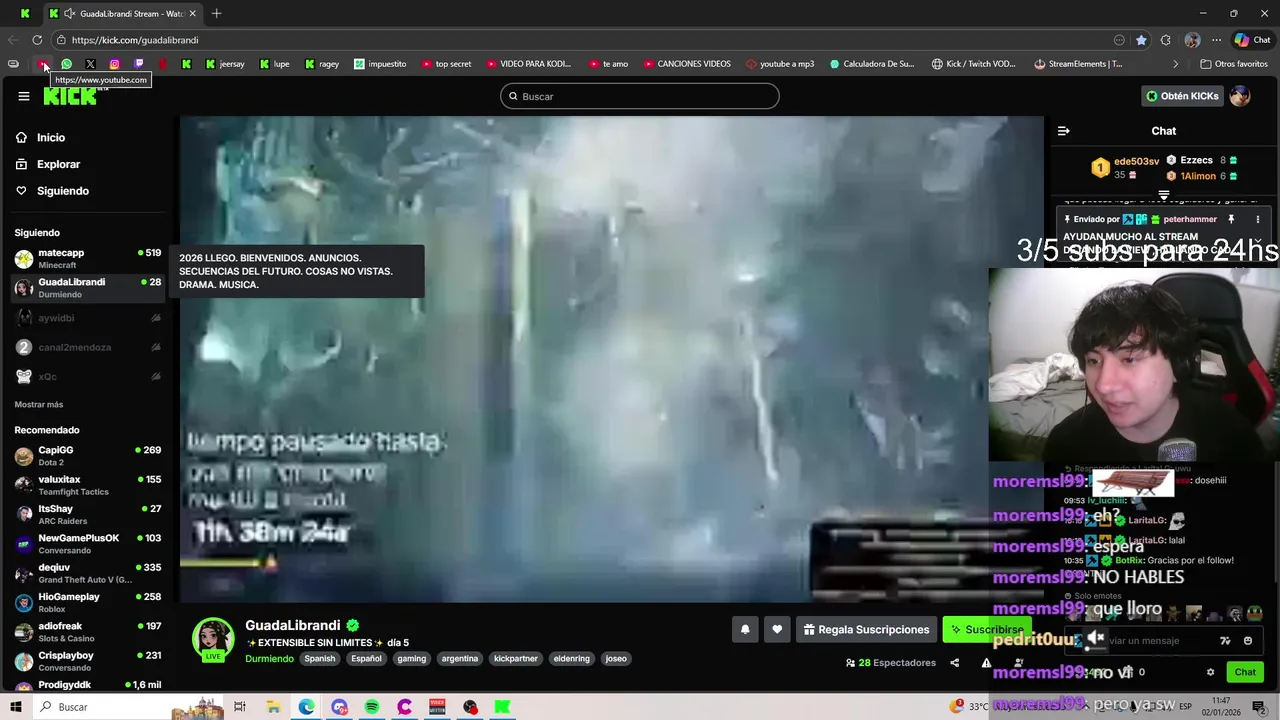Open recommended channel NewGamePlusOK
Image resolution: width=1280 pixels, height=720 pixels.
point(88,544)
